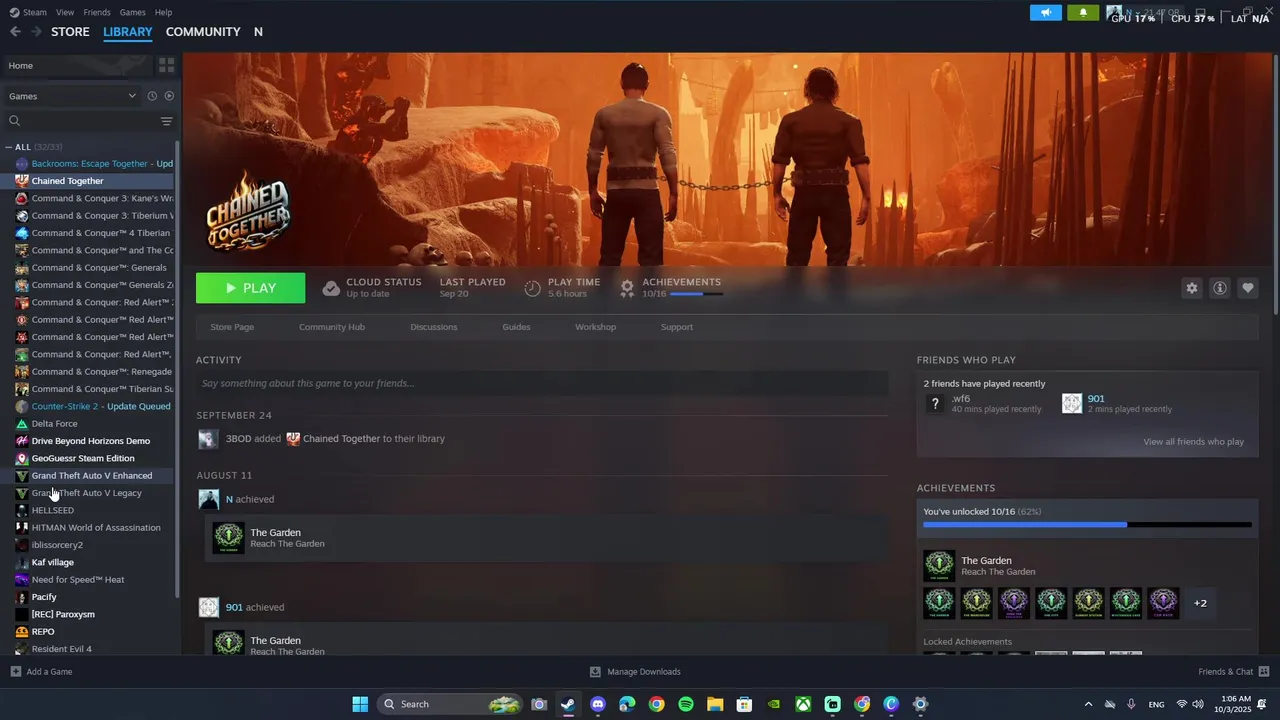The width and height of the screenshot is (1280, 720).
Task: Go forward with the right arrow
Action: click(36, 32)
